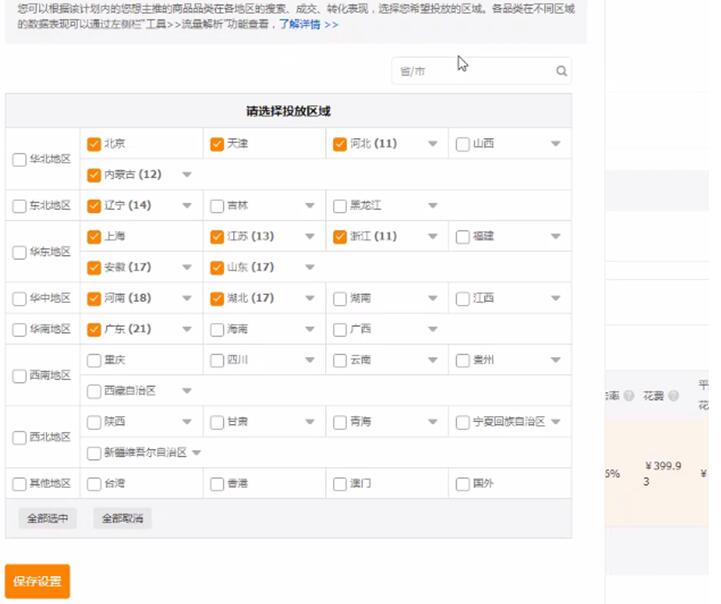Uncheck the 天津 checkbox
Screen dimensions: 721x604
[217, 144]
